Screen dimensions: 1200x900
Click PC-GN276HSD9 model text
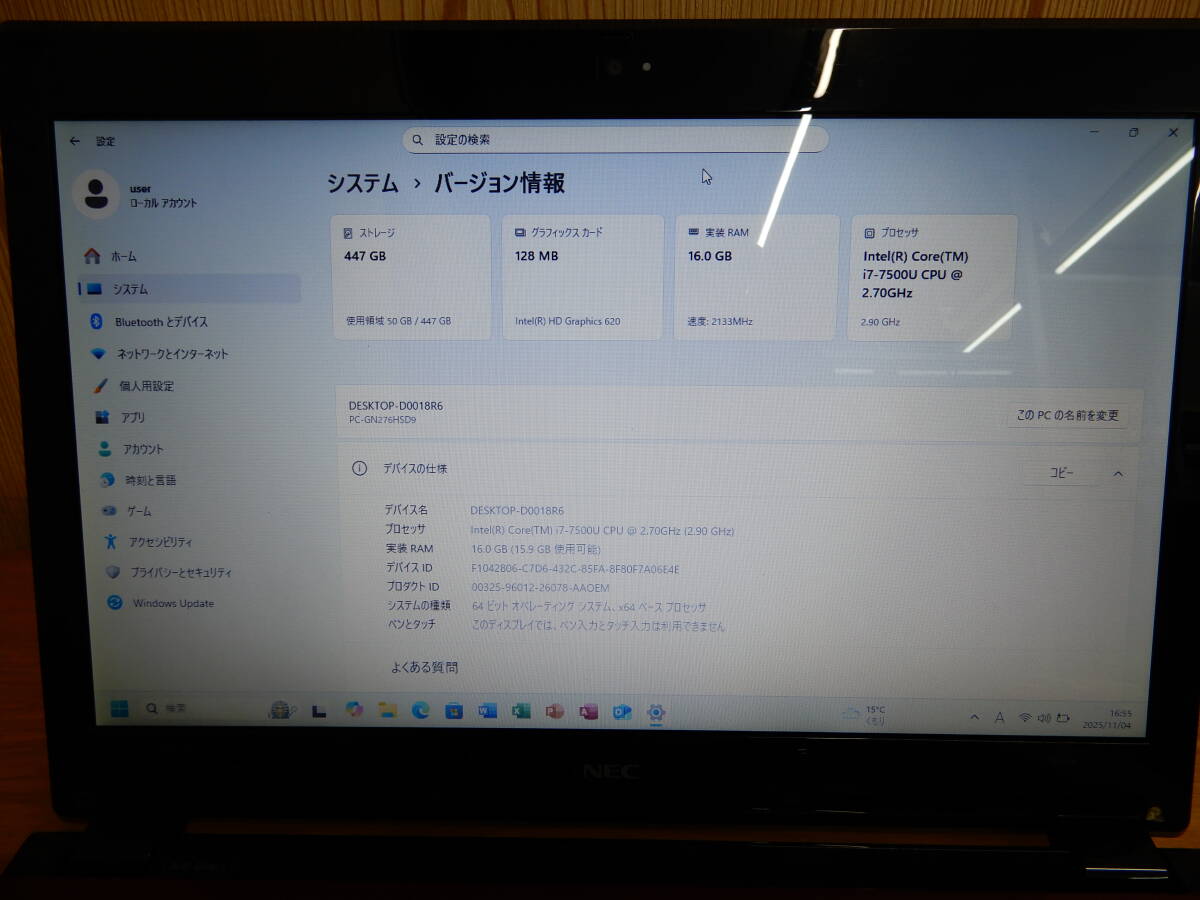(x=382, y=420)
